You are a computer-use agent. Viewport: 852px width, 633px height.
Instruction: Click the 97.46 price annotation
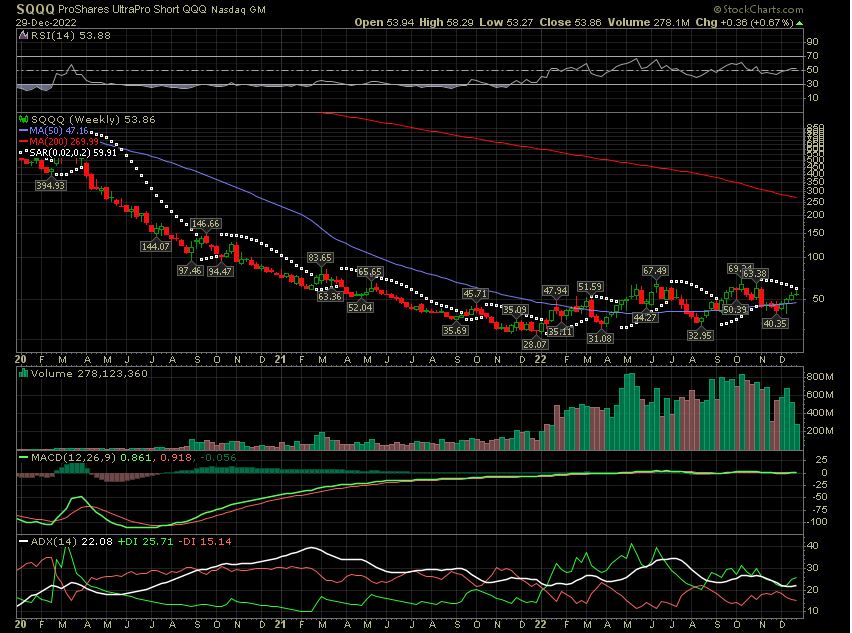[x=190, y=270]
